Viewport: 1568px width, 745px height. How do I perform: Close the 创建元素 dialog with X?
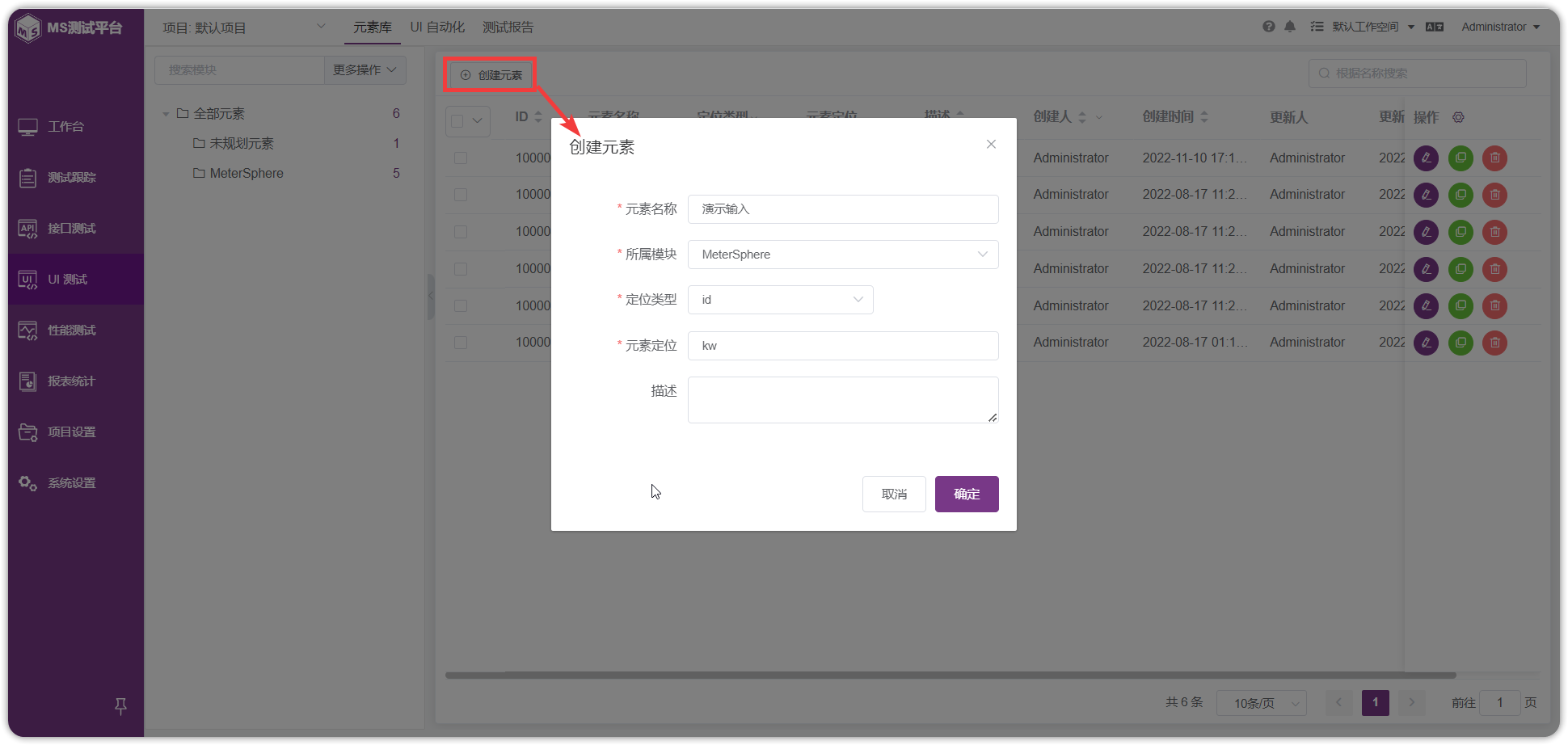pyautogui.click(x=991, y=145)
